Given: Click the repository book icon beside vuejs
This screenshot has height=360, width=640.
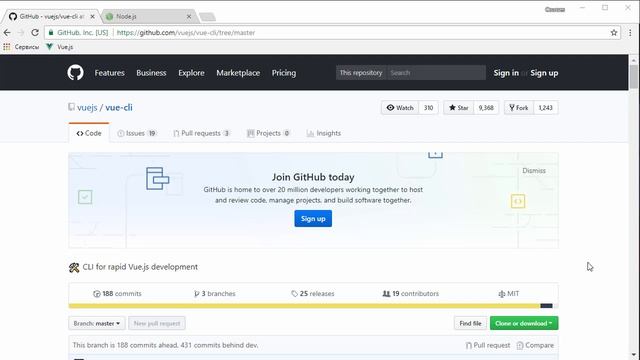Looking at the screenshot, I should [71, 107].
